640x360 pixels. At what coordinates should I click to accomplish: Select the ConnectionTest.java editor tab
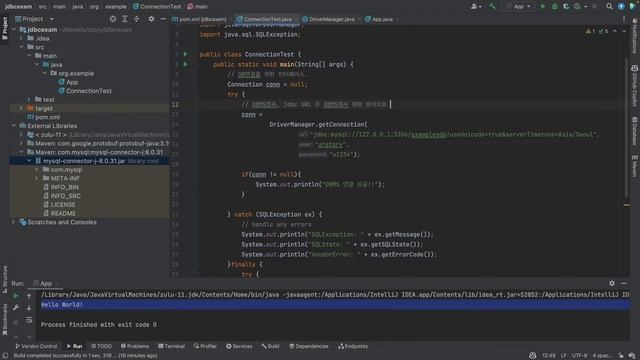(x=267, y=19)
